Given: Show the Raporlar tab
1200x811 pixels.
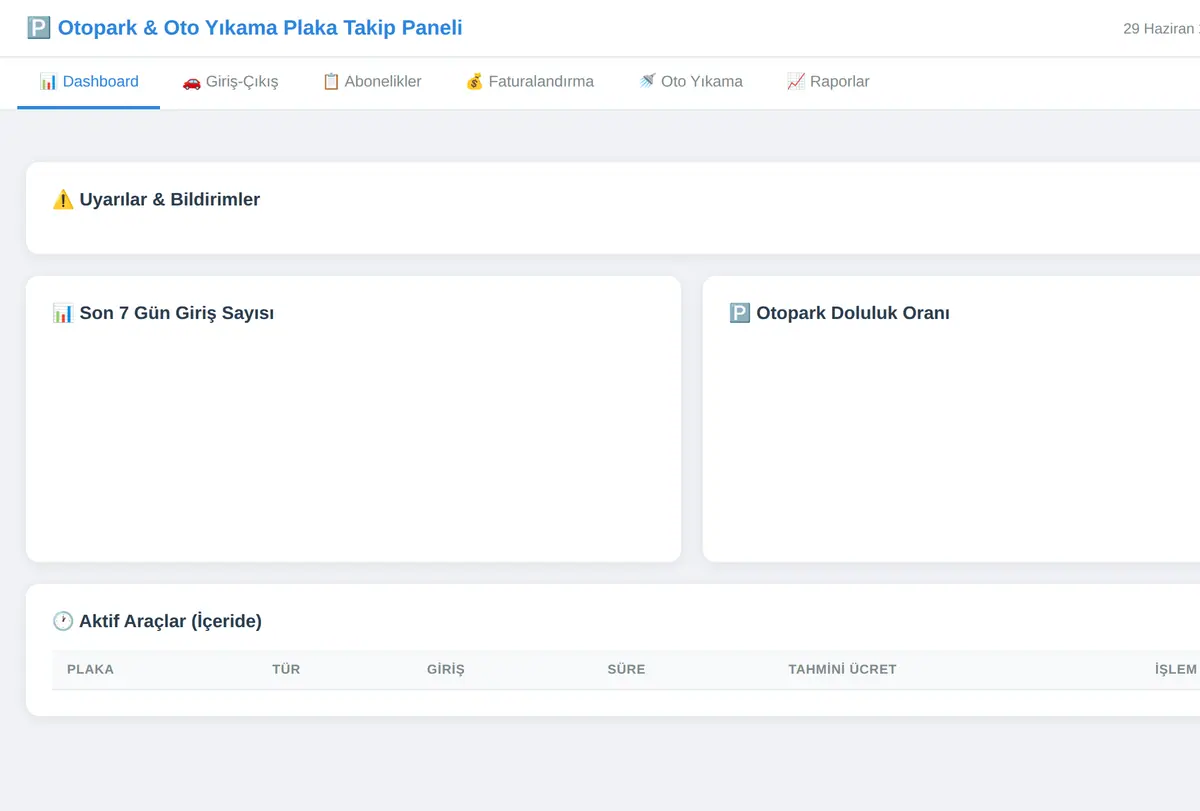Looking at the screenshot, I should coord(828,82).
